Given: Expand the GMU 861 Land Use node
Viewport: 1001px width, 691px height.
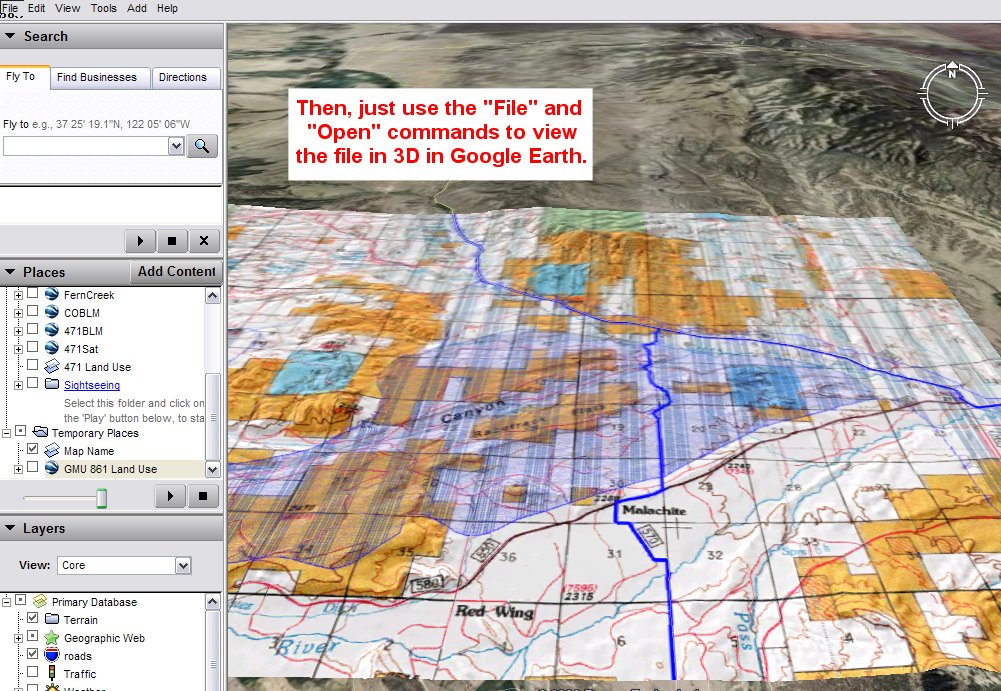Looking at the screenshot, I should [x=18, y=469].
